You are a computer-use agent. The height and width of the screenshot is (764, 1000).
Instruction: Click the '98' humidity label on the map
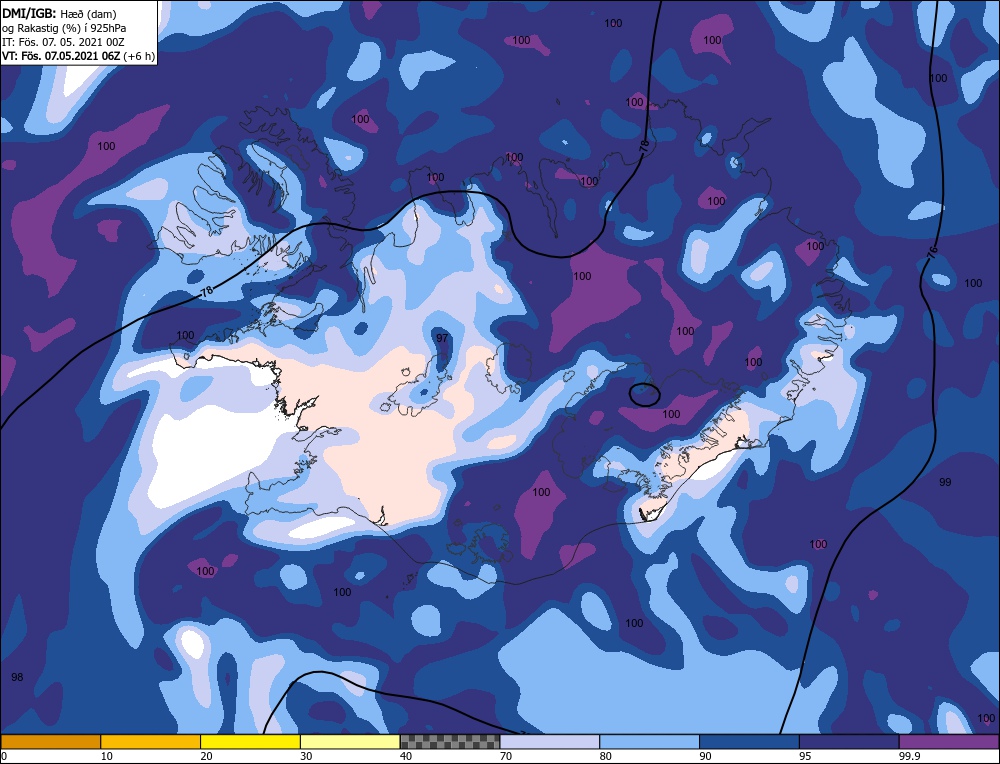point(17,677)
